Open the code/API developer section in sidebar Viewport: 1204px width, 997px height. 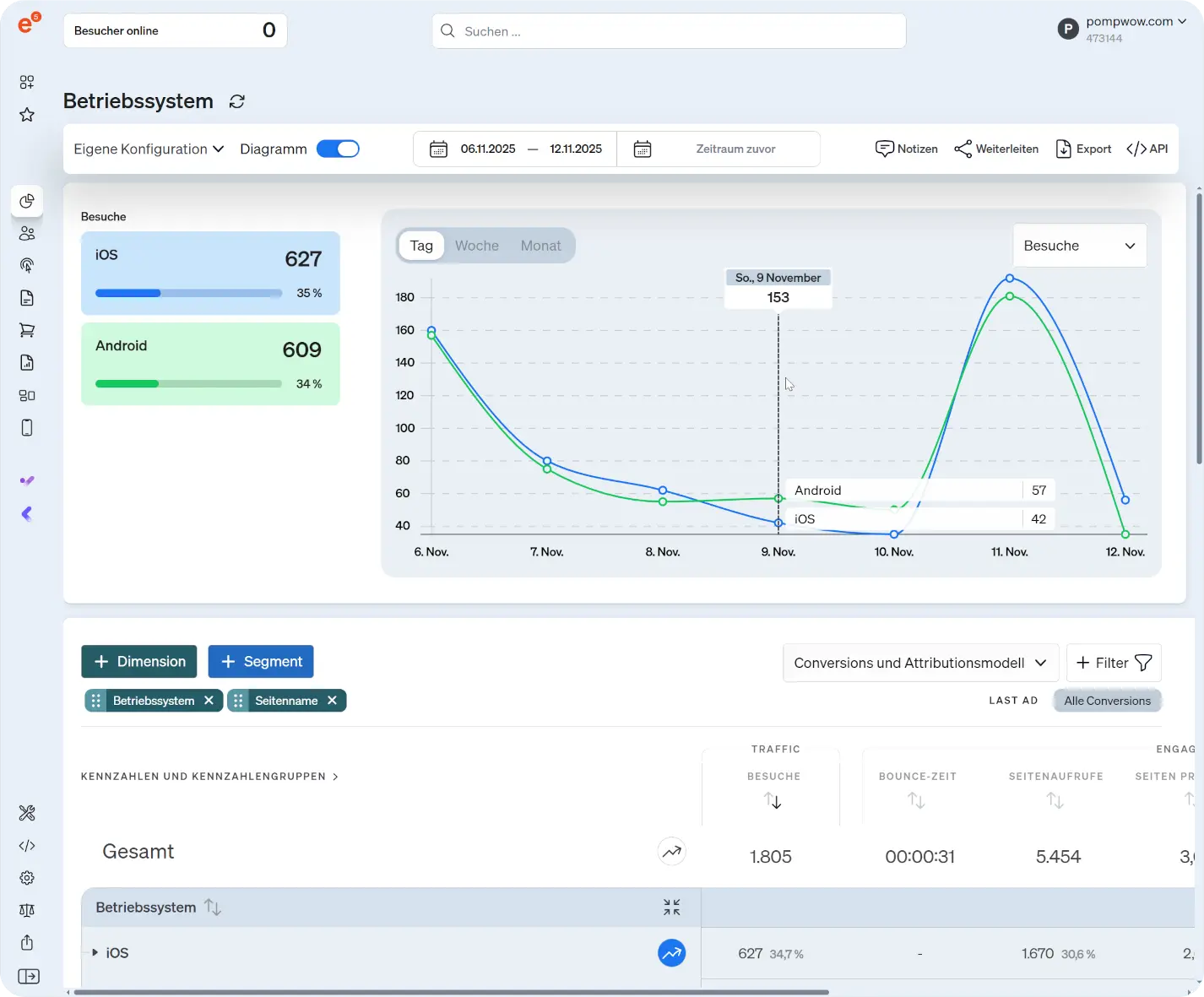26,845
